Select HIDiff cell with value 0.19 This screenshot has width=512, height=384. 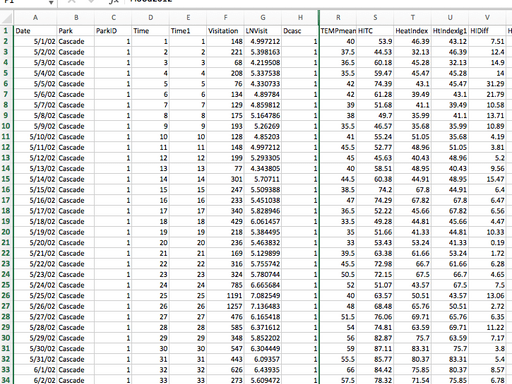tap(487, 243)
